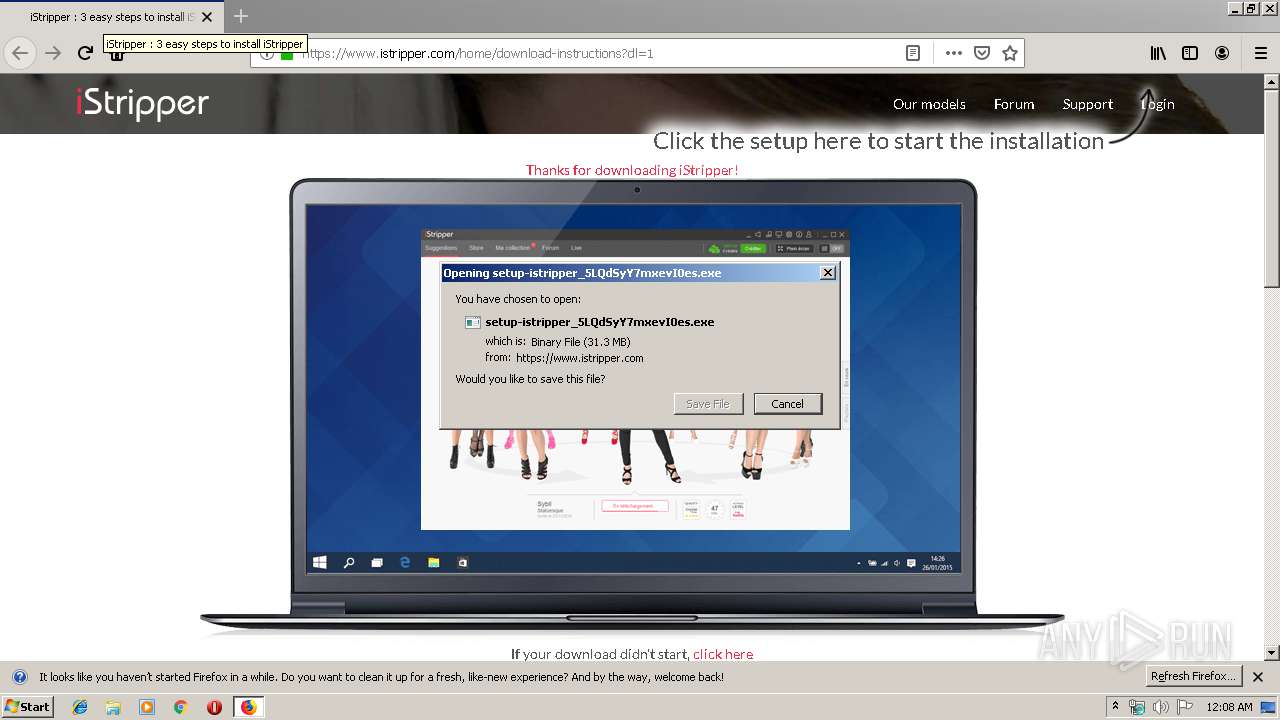Show the Firefox sidebars
The height and width of the screenshot is (720, 1280).
[x=1190, y=53]
